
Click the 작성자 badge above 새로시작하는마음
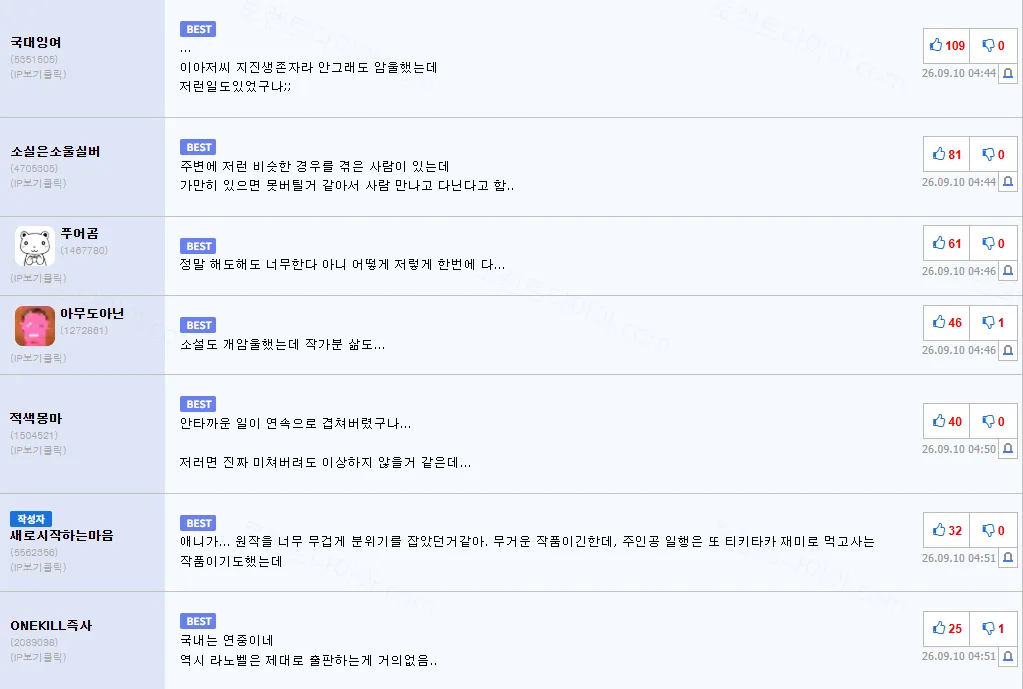pos(31,519)
